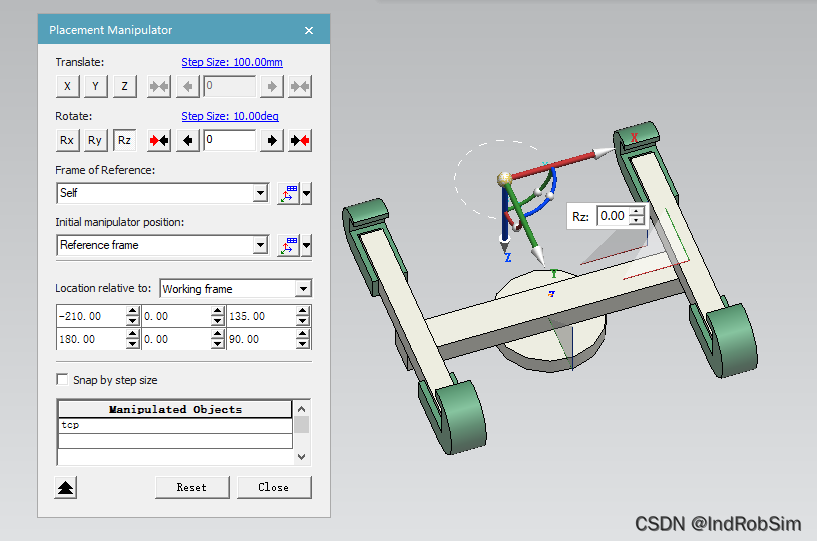Image resolution: width=817 pixels, height=541 pixels.
Task: Click the Manipulated Objects column header
Action: point(175,409)
